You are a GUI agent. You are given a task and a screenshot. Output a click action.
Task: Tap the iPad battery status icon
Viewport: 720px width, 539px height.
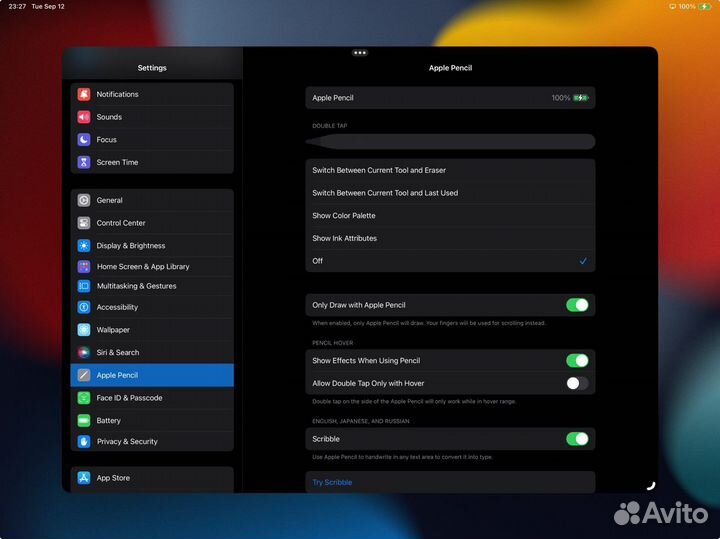[x=704, y=6]
